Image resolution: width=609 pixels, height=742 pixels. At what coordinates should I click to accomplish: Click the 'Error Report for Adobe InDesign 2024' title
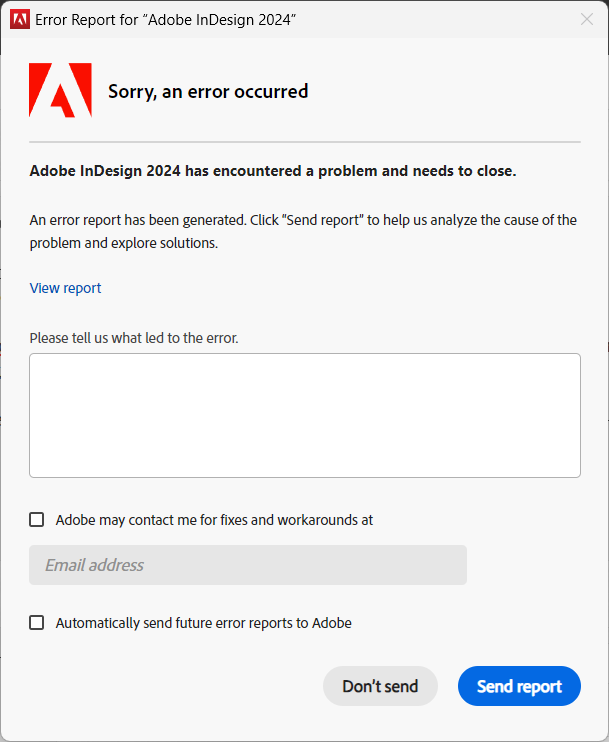[x=166, y=20]
